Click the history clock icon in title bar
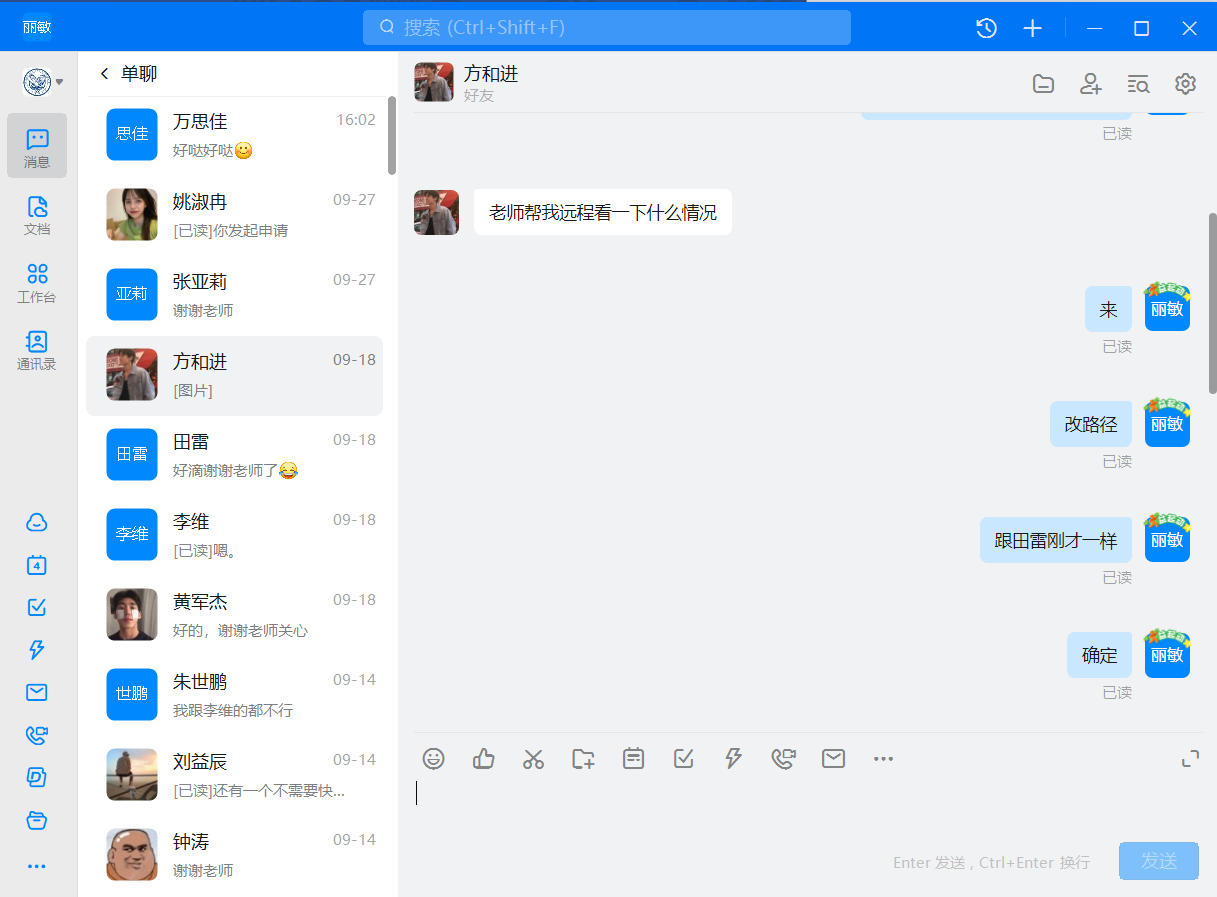The image size is (1217, 897). coord(986,28)
